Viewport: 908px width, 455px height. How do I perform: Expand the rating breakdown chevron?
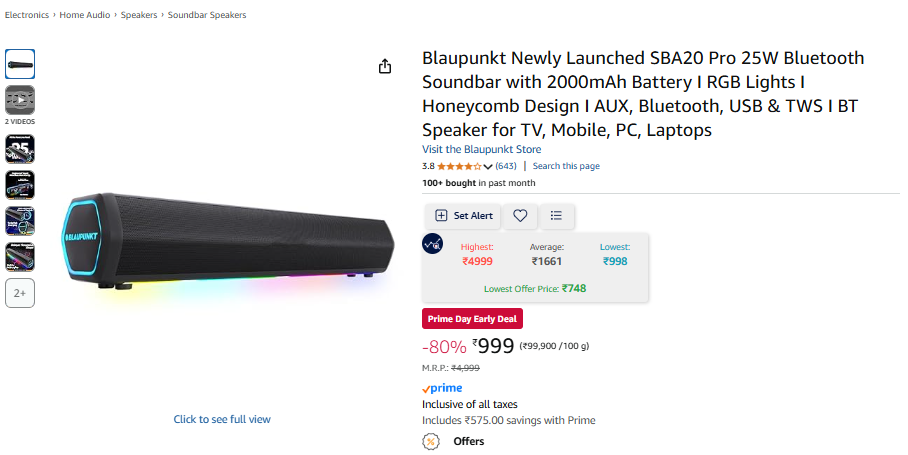(x=488, y=166)
